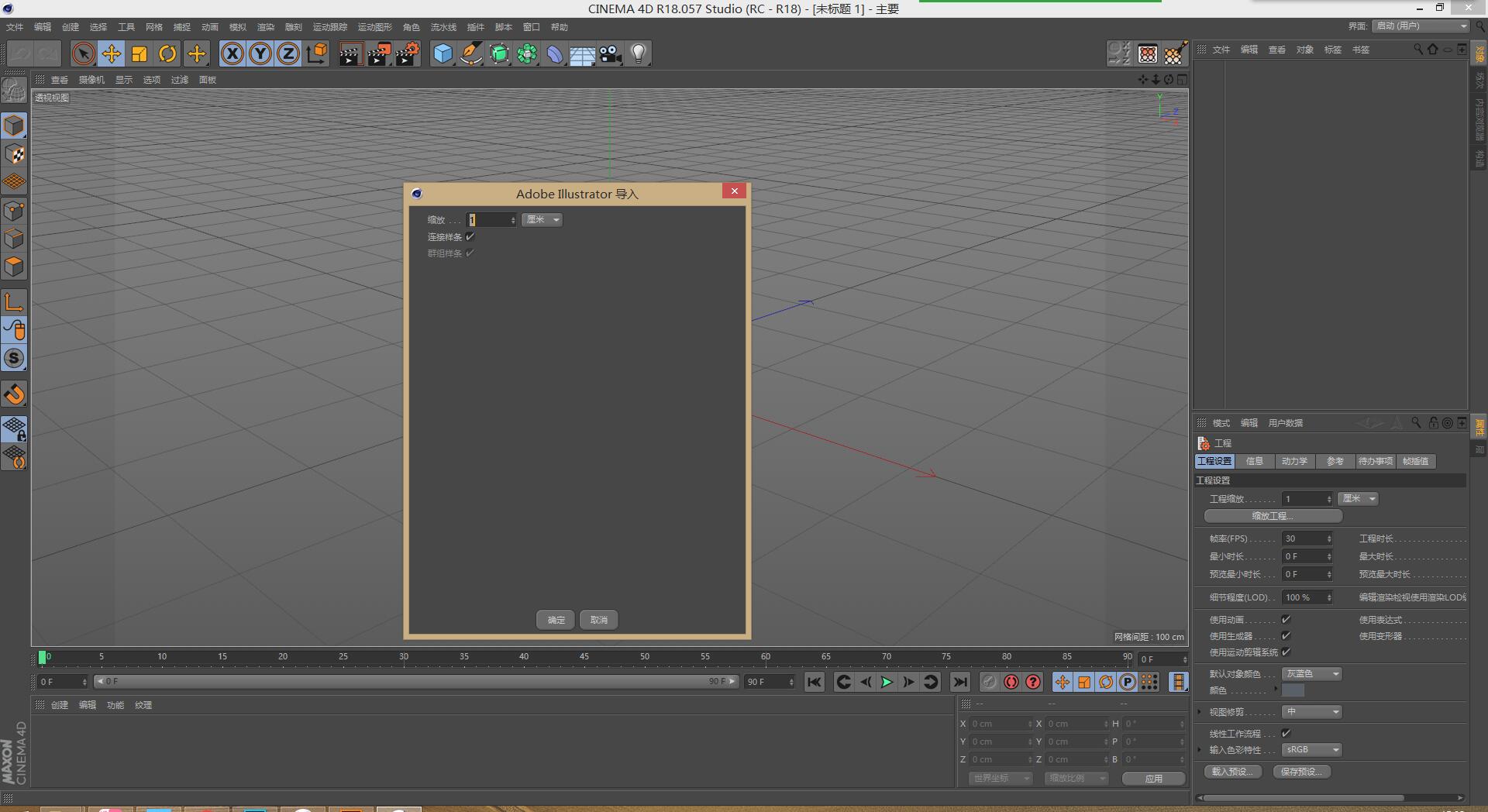
Task: Select the Rotate tool
Action: pos(167,53)
